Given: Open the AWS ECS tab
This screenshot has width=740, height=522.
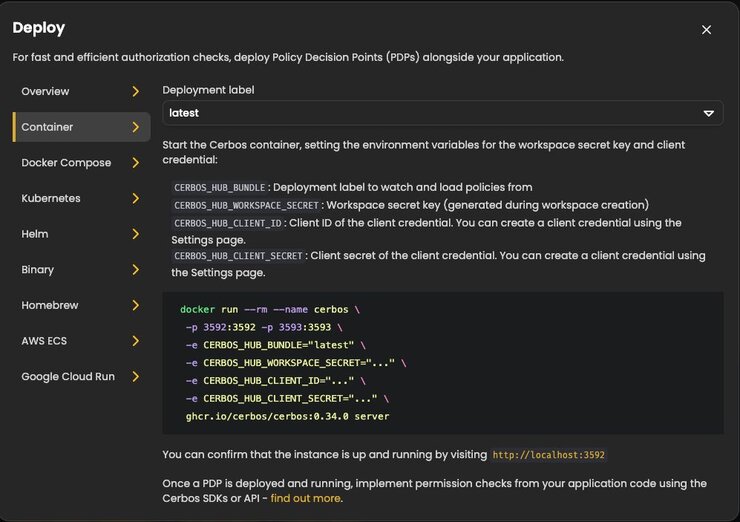Looking at the screenshot, I should [x=81, y=341].
